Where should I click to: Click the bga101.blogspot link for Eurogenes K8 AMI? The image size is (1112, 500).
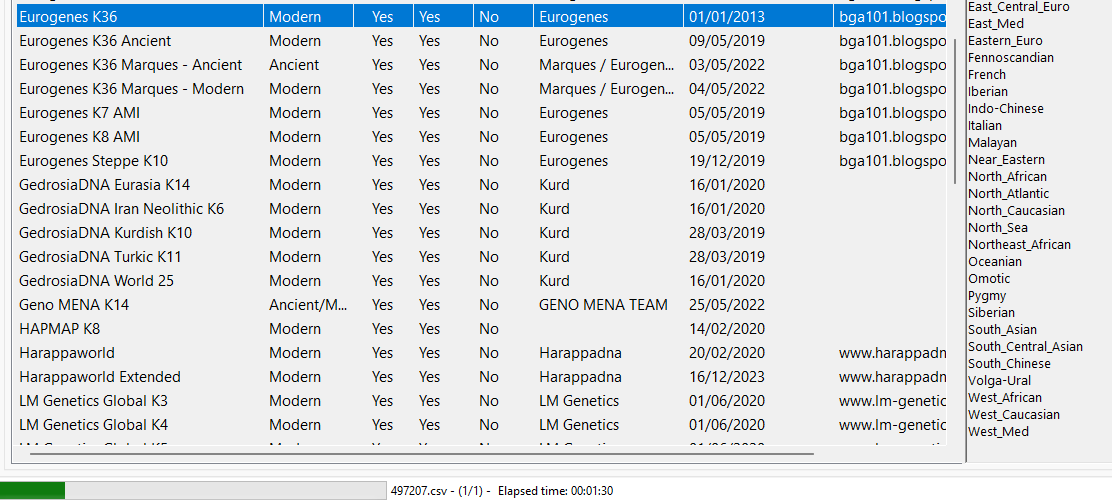point(892,137)
